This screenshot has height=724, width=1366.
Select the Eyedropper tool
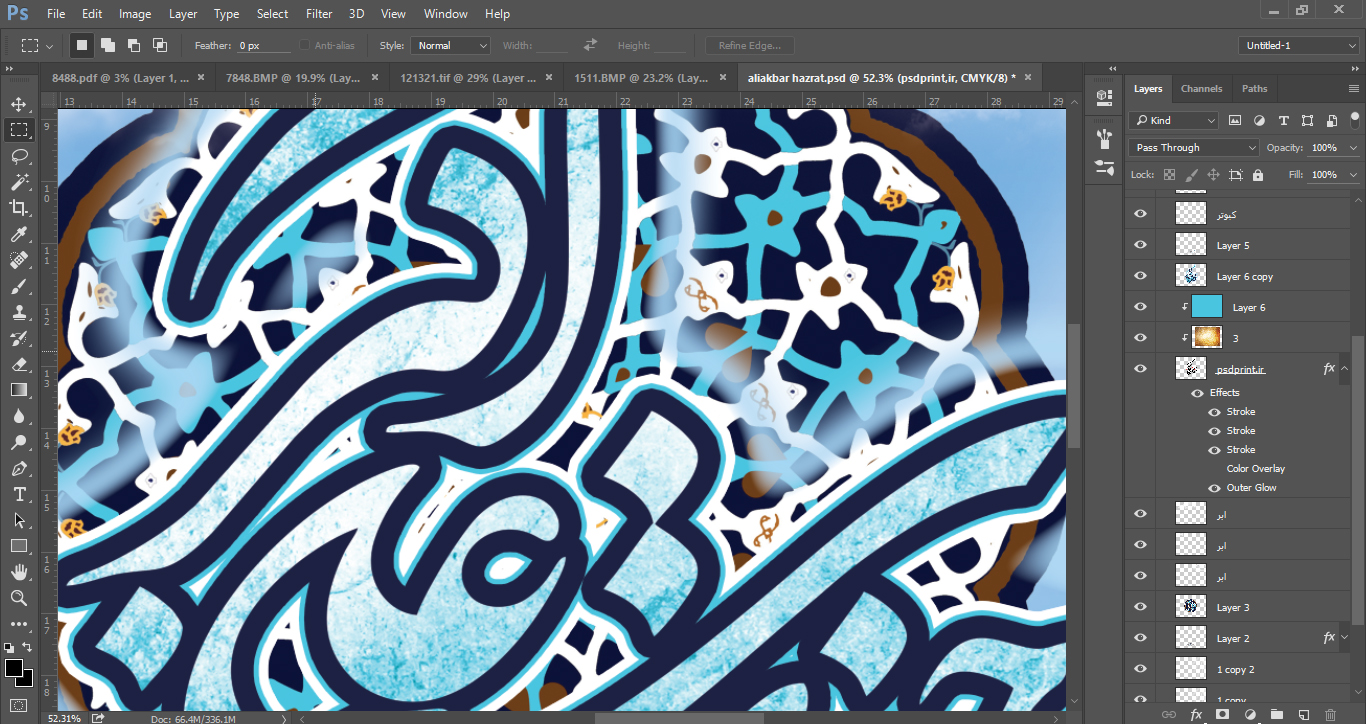pyautogui.click(x=19, y=234)
